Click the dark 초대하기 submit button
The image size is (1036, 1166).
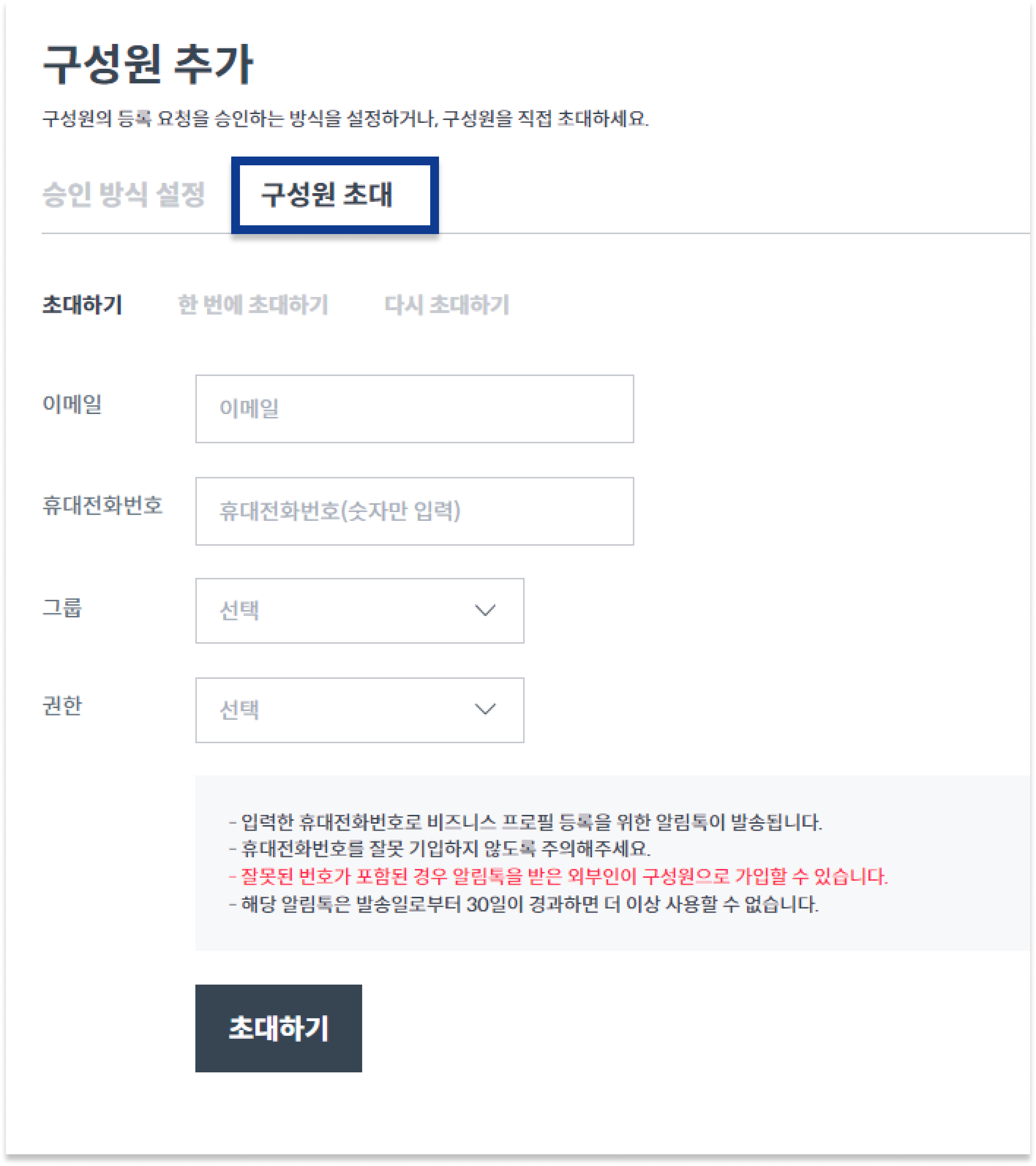(278, 1028)
